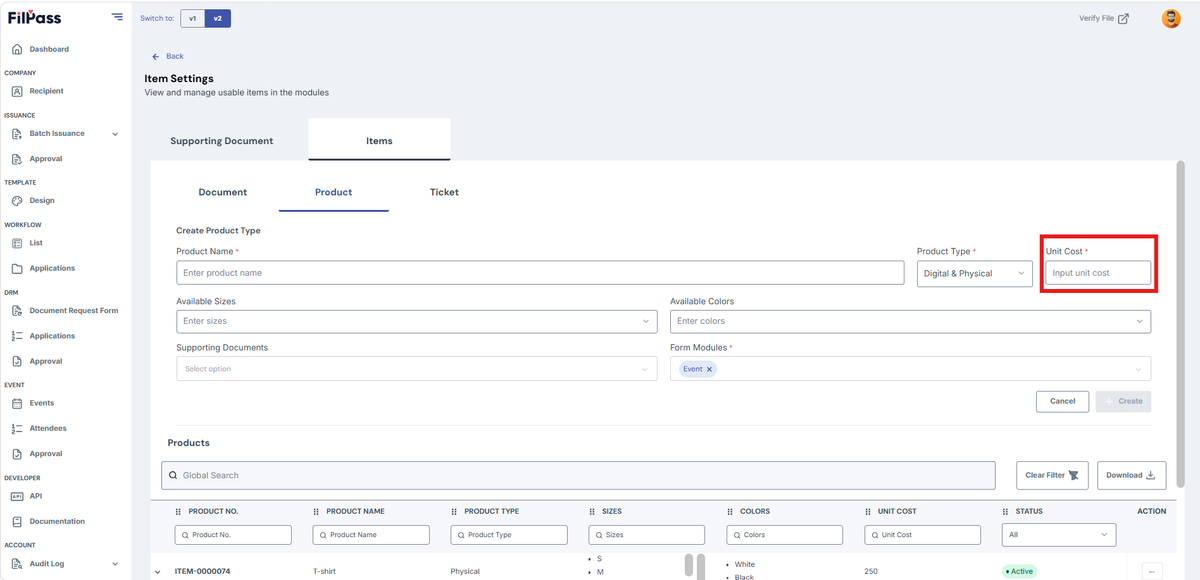Image resolution: width=1200 pixels, height=580 pixels.
Task: Focus the Global Search box
Action: pyautogui.click(x=578, y=475)
